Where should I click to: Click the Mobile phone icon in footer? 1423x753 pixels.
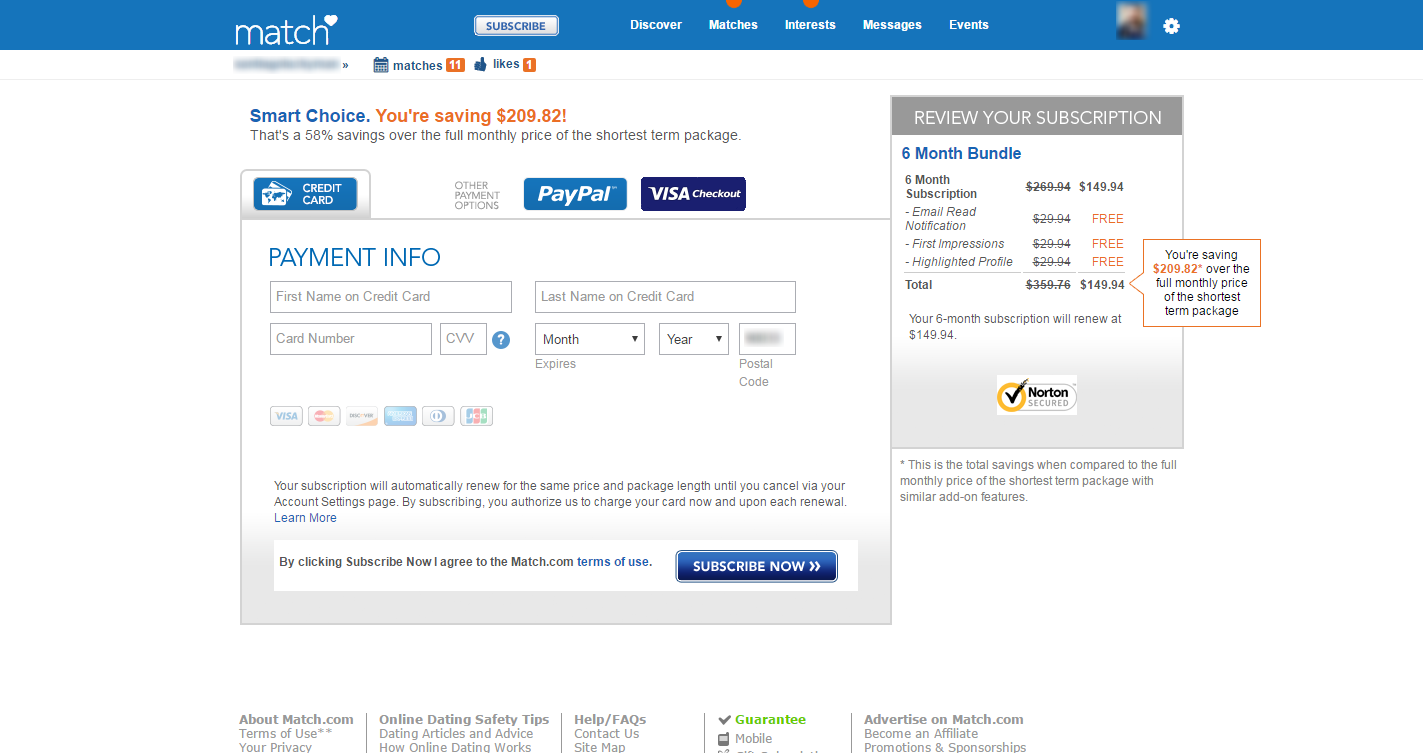(724, 740)
